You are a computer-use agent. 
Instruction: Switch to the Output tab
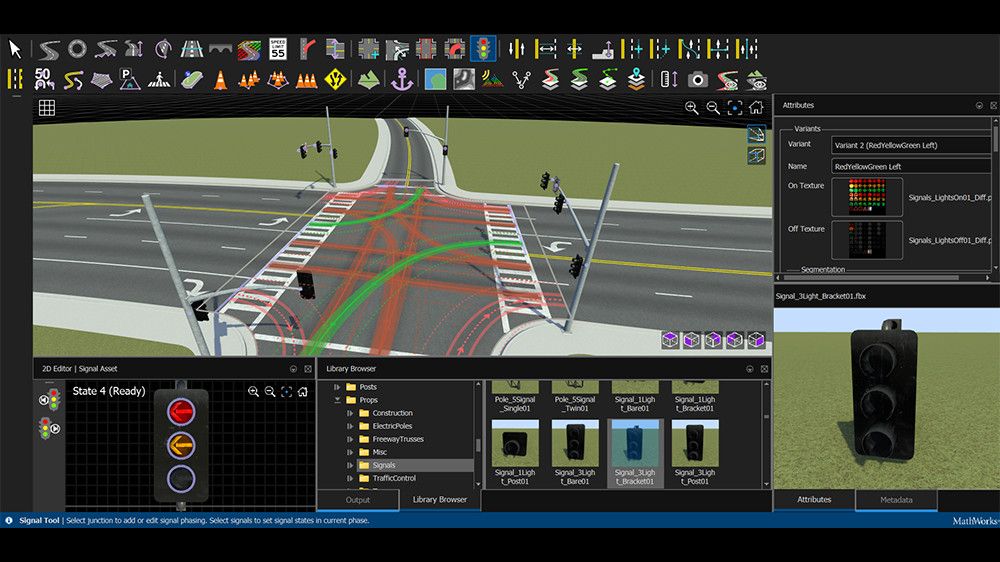pos(358,500)
